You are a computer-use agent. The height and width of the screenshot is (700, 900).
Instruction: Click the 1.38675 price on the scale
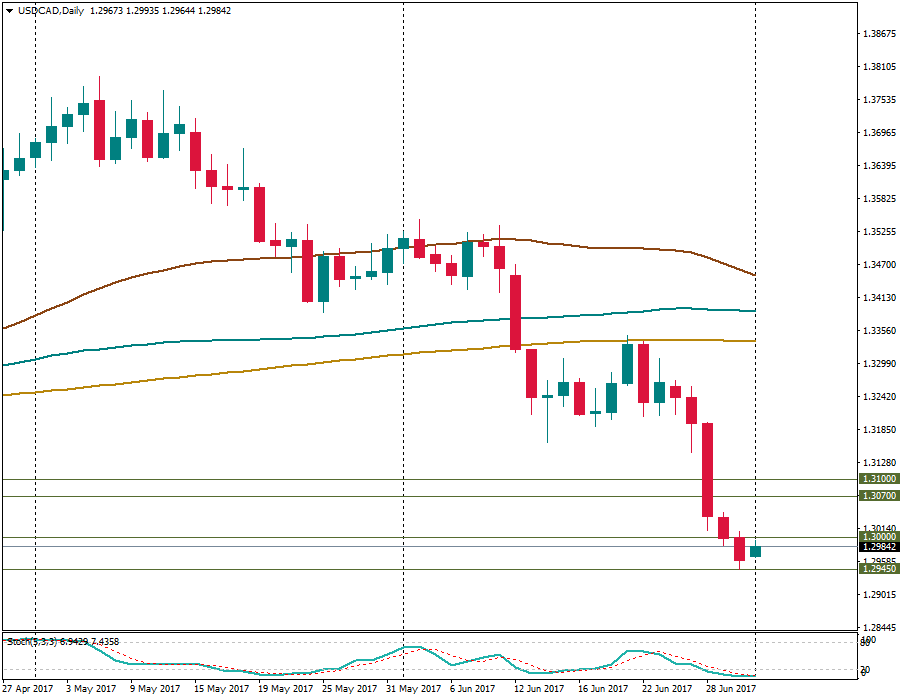tap(879, 34)
